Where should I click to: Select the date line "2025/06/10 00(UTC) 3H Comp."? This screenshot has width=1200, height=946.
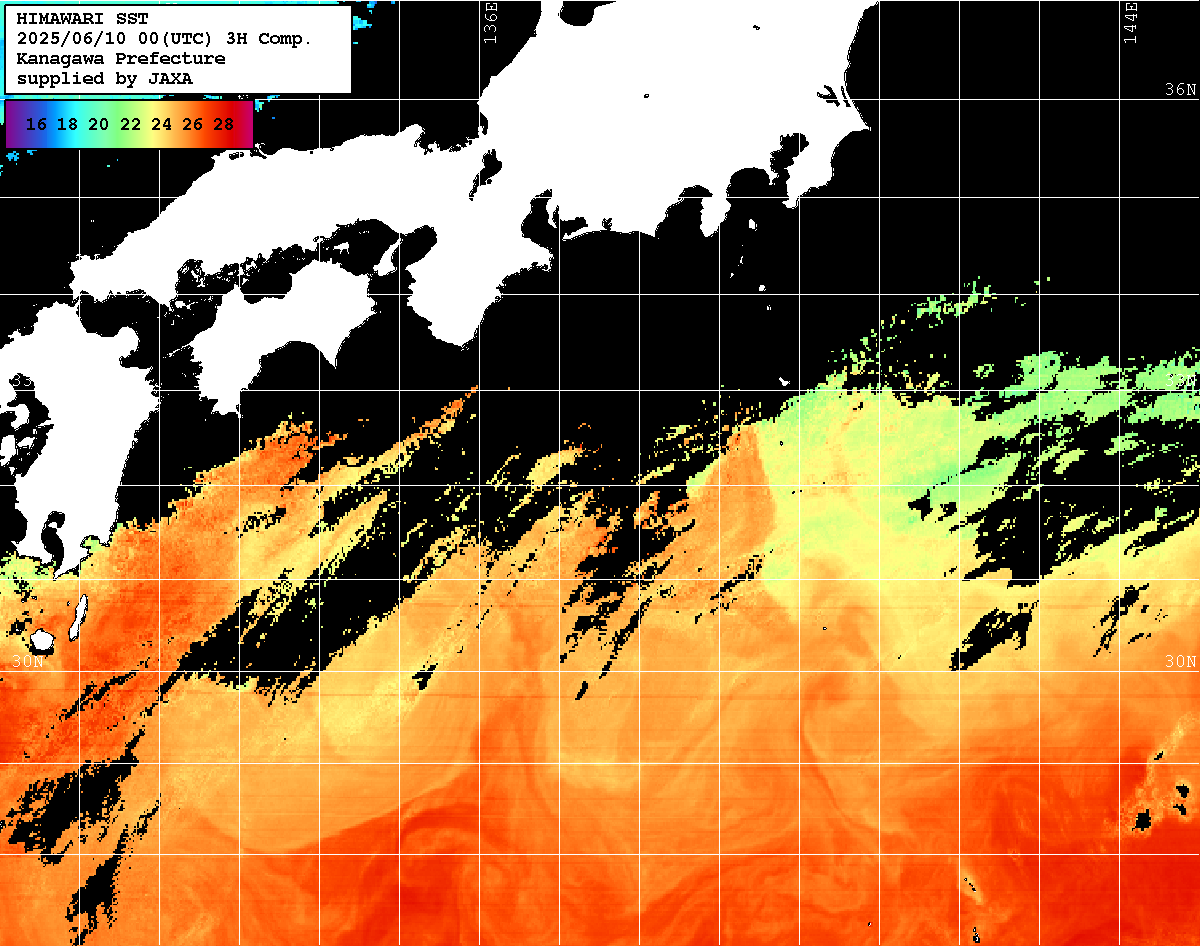point(164,39)
